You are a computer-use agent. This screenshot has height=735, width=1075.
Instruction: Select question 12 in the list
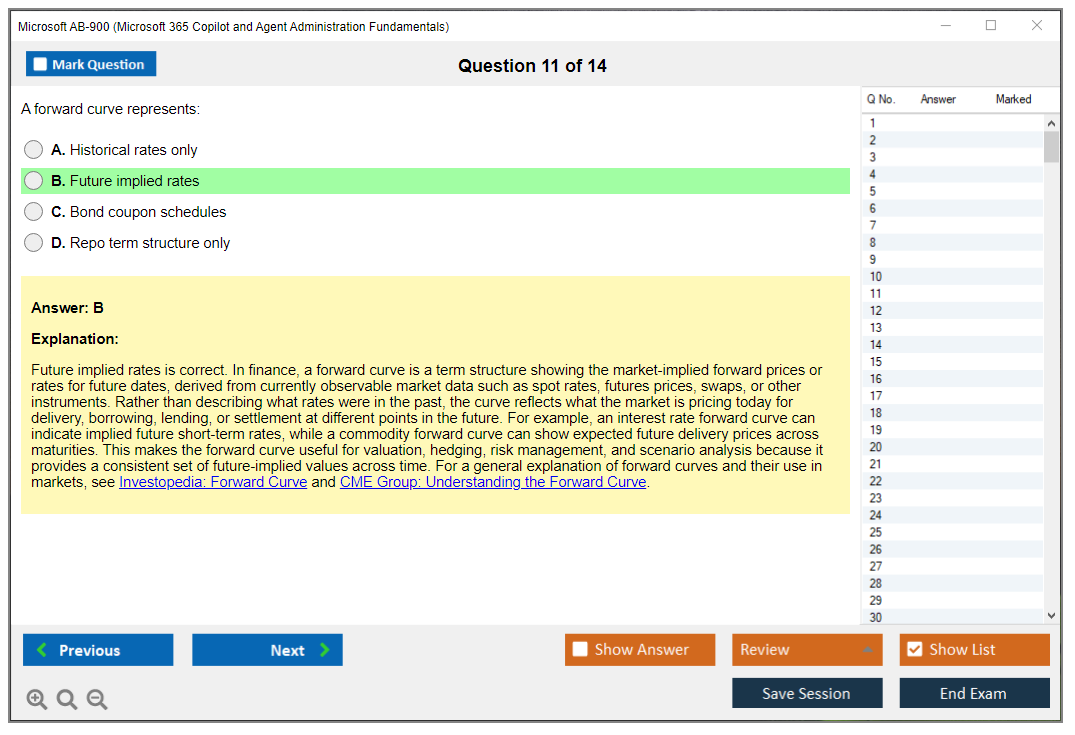(x=953, y=311)
